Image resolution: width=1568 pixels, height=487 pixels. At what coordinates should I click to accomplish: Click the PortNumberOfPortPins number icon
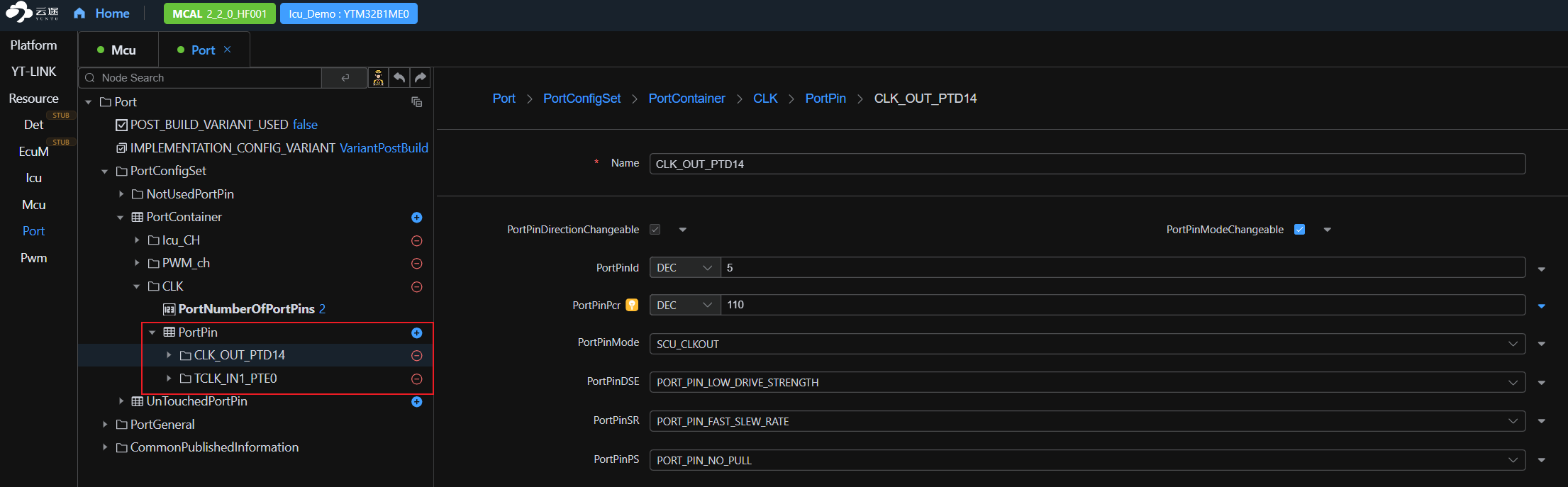[x=169, y=309]
